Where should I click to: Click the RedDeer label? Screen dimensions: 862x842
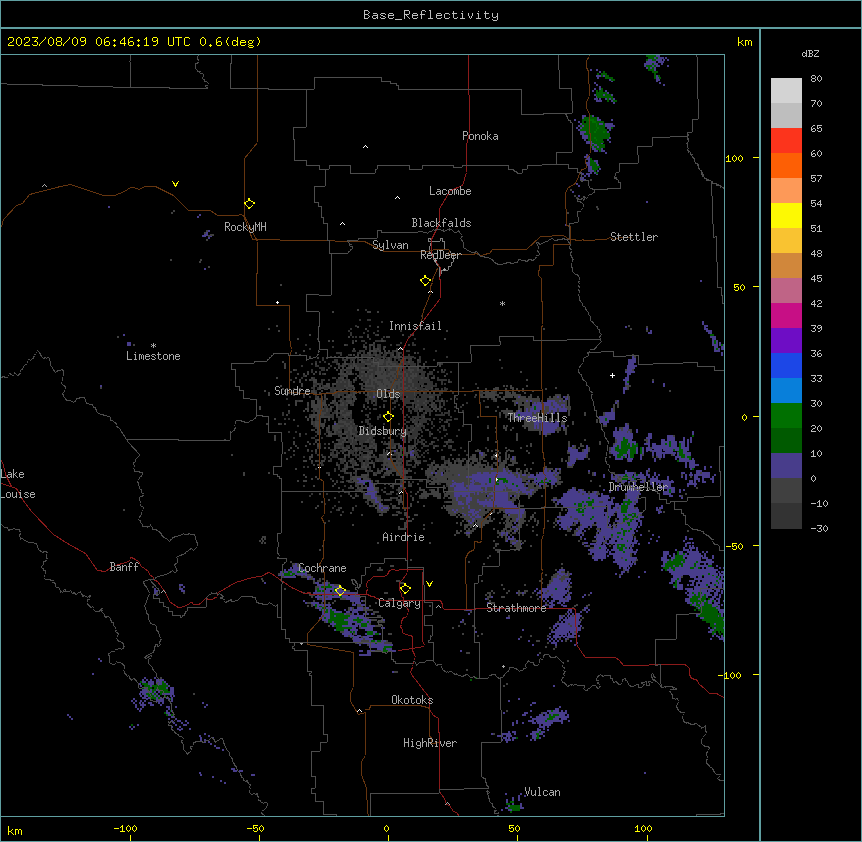(440, 255)
